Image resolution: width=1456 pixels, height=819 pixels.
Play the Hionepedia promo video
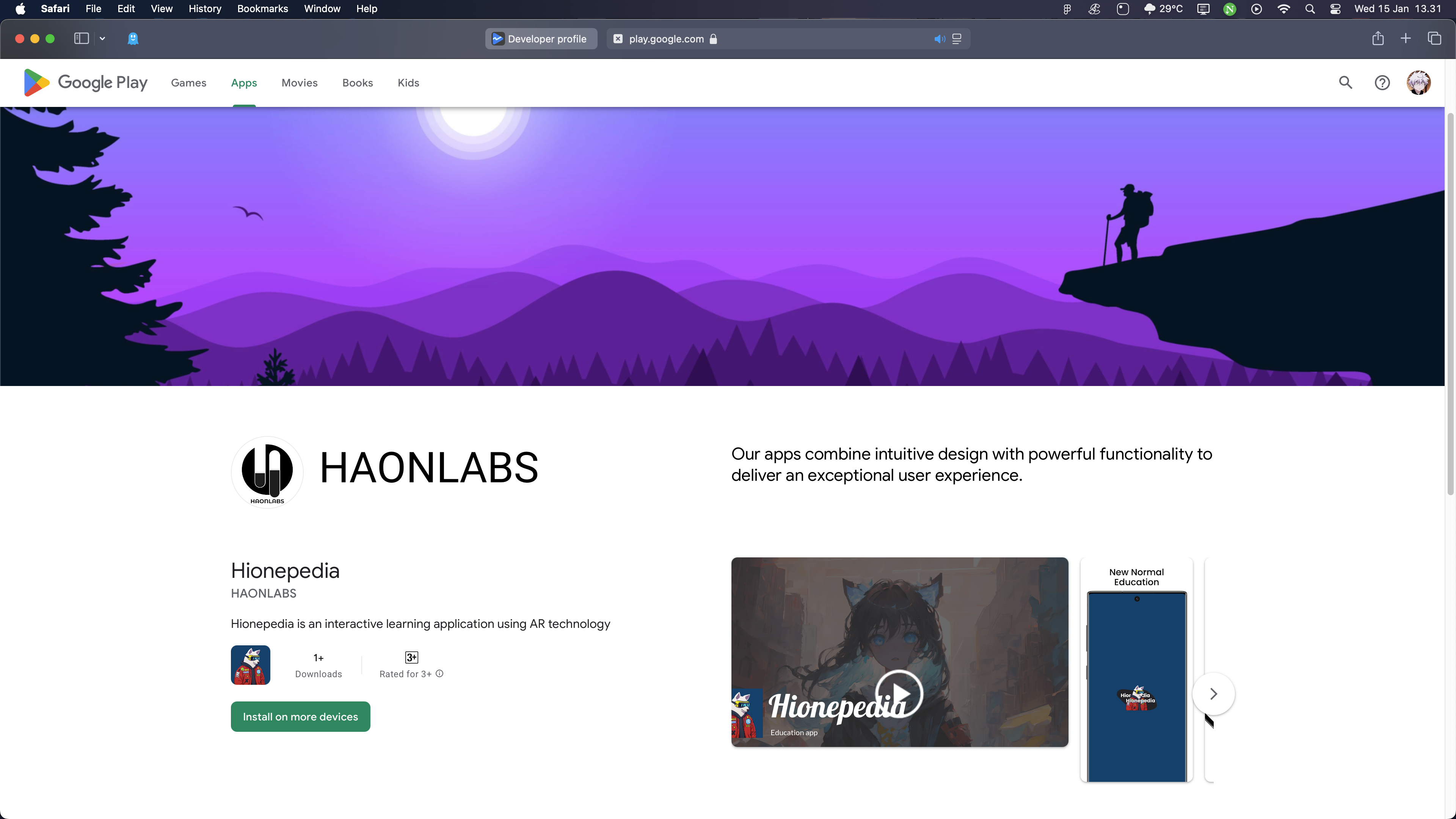pos(900,694)
